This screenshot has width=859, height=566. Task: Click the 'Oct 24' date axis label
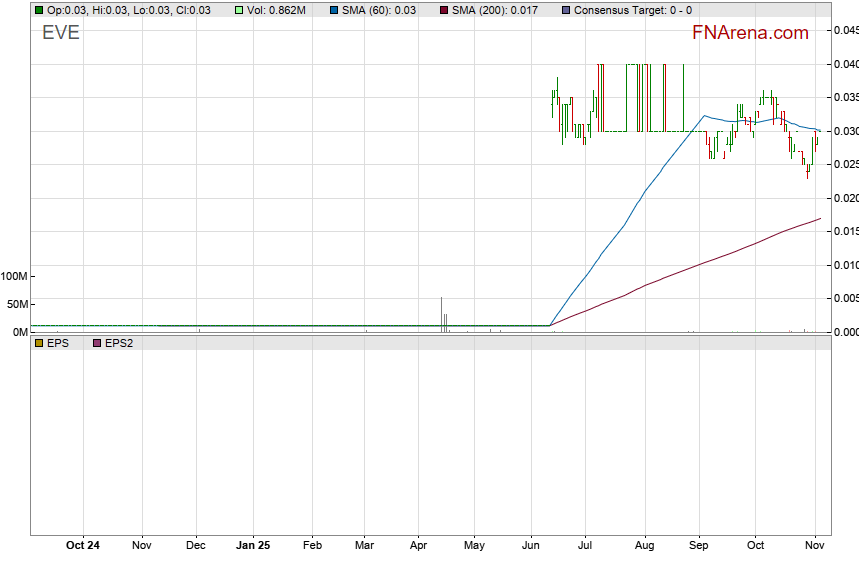click(x=82, y=546)
